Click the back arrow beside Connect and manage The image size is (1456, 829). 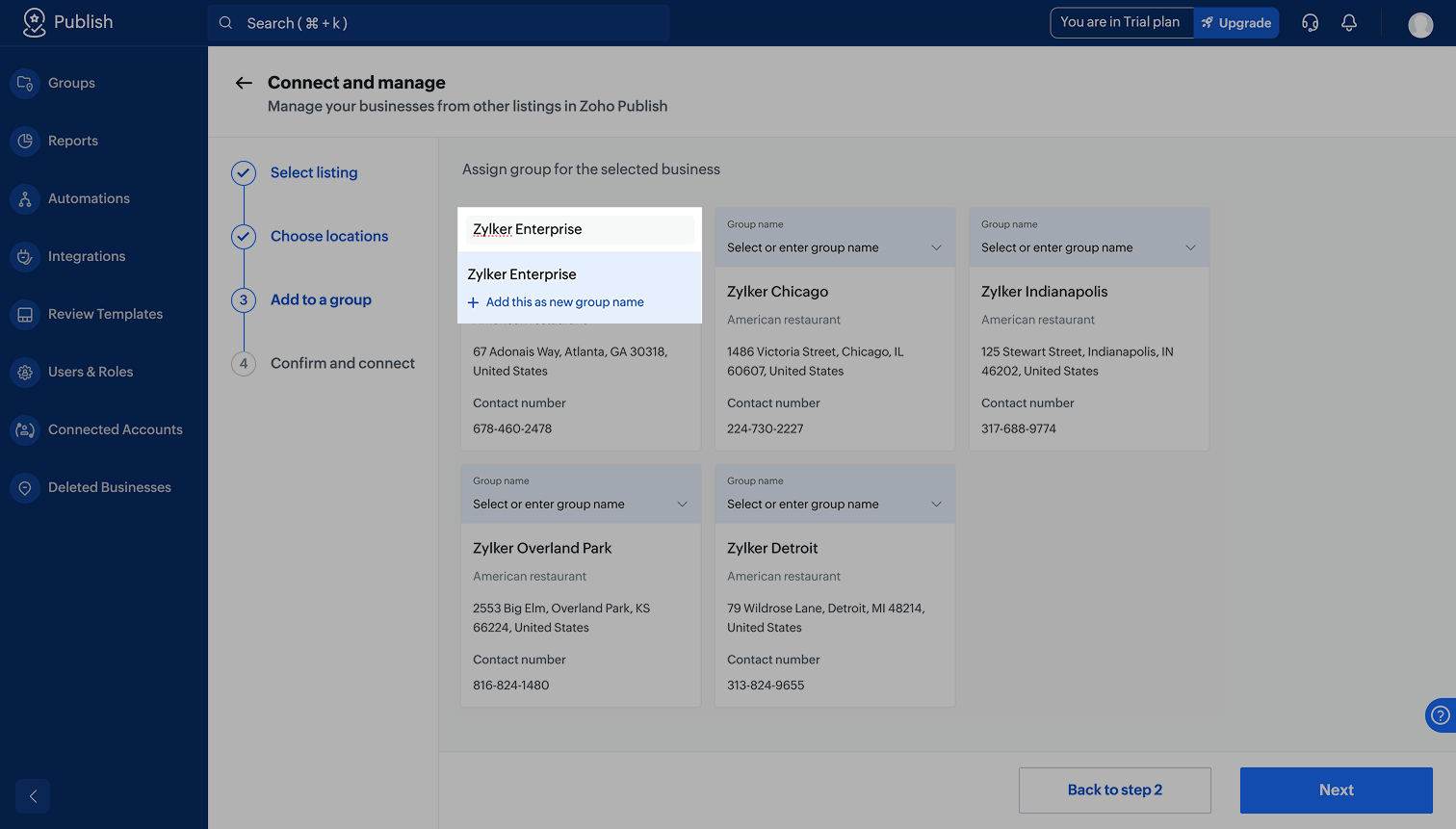(244, 83)
